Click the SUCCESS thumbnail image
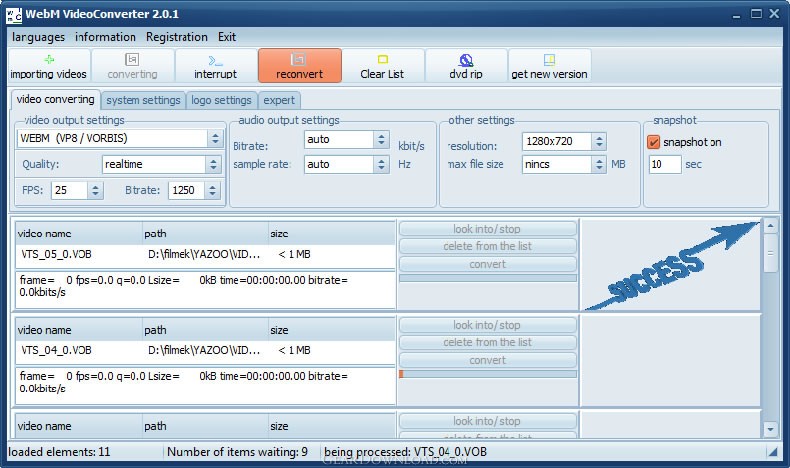 pos(671,265)
